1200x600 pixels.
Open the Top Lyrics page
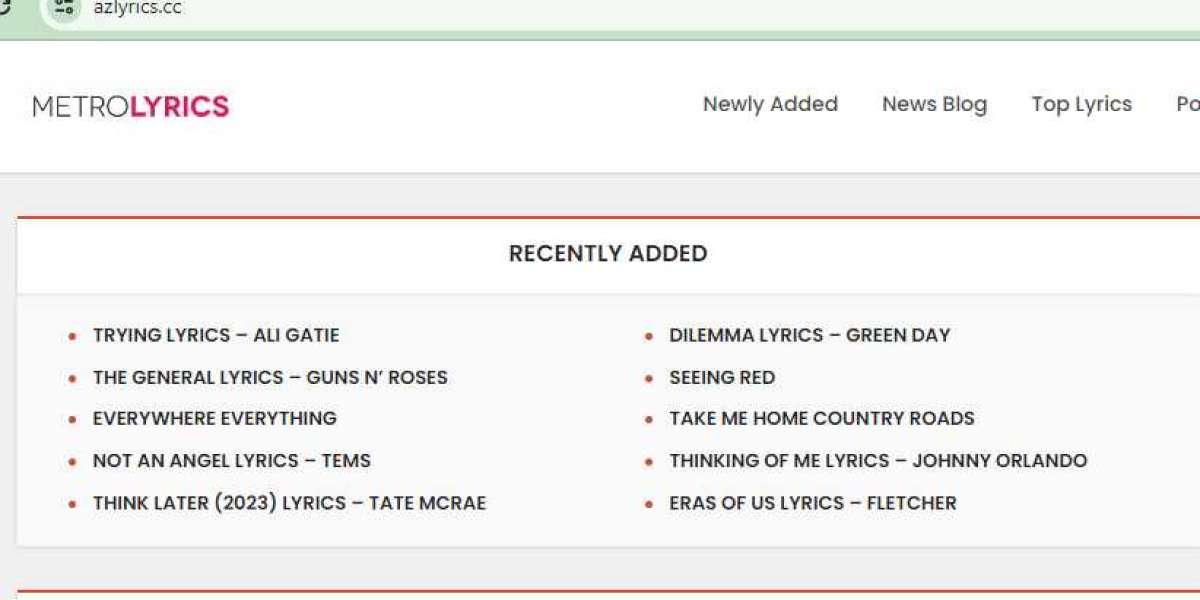point(1081,104)
